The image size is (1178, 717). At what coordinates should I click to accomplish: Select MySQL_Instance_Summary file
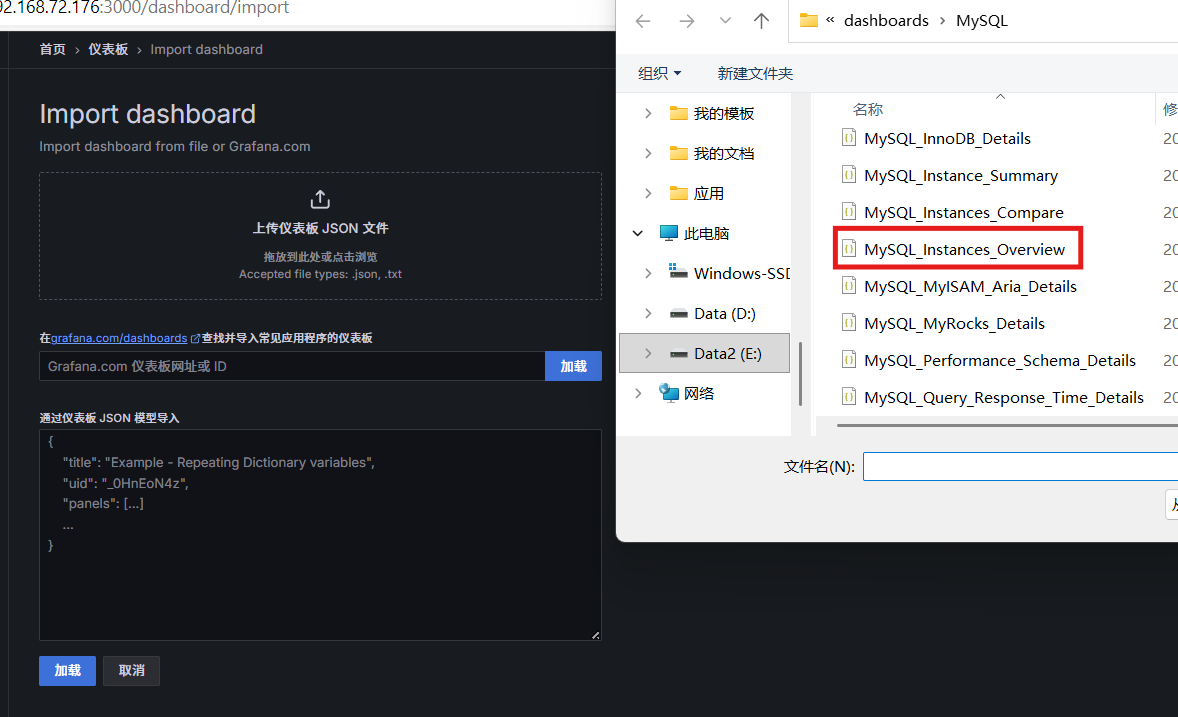(x=960, y=175)
